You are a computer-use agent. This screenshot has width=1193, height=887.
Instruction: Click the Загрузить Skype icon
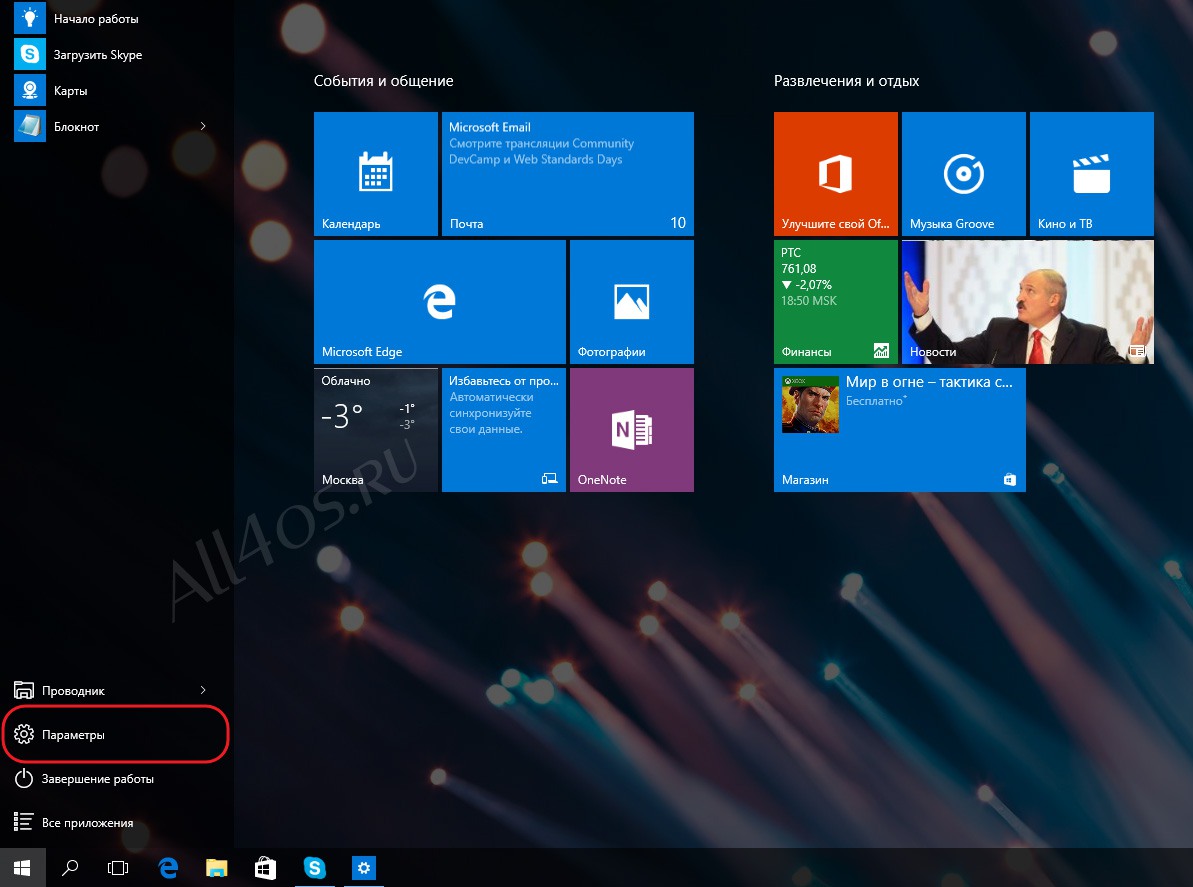point(30,54)
